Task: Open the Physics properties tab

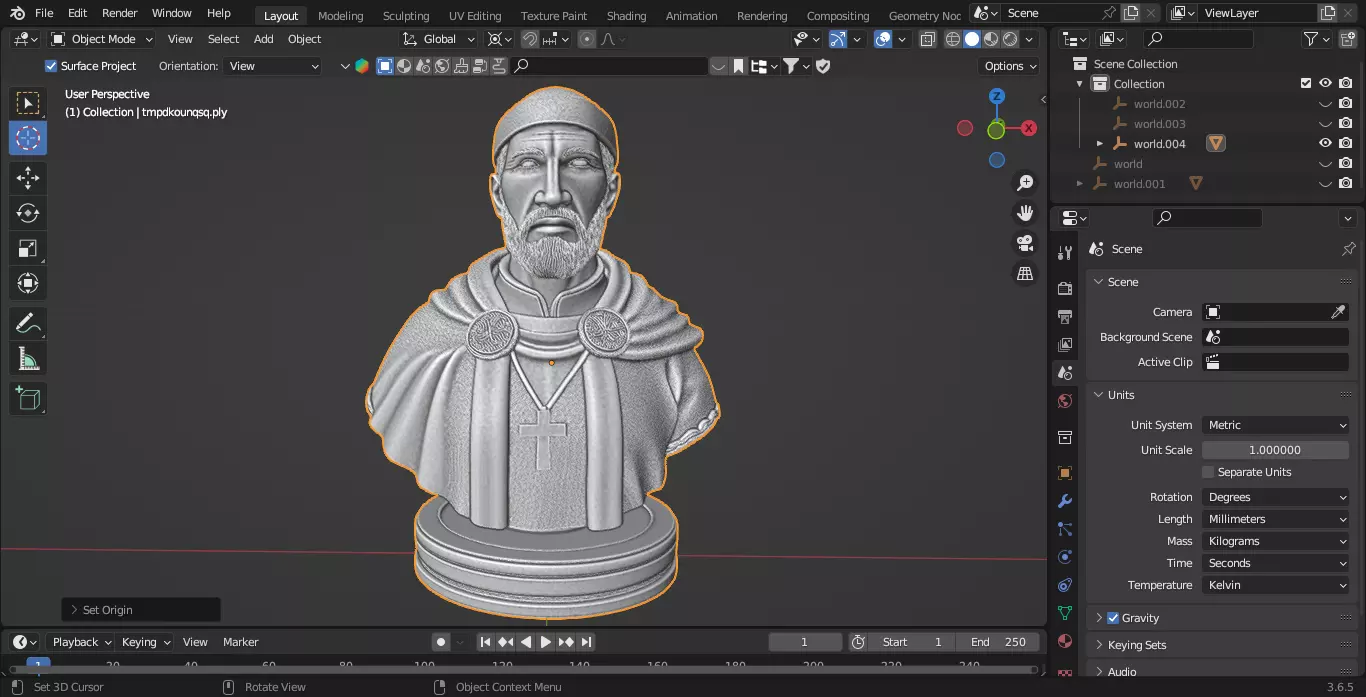Action: [1065, 557]
